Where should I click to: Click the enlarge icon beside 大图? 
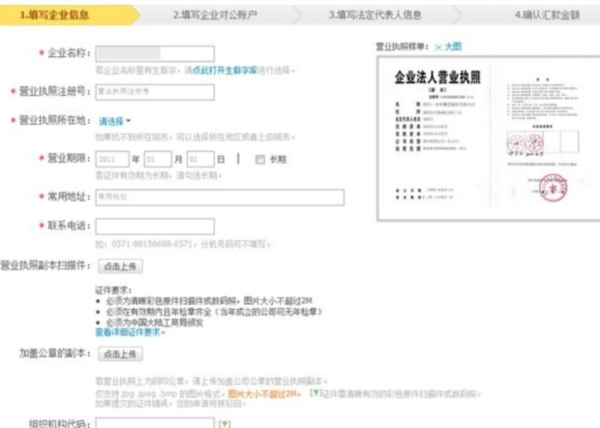[437, 47]
